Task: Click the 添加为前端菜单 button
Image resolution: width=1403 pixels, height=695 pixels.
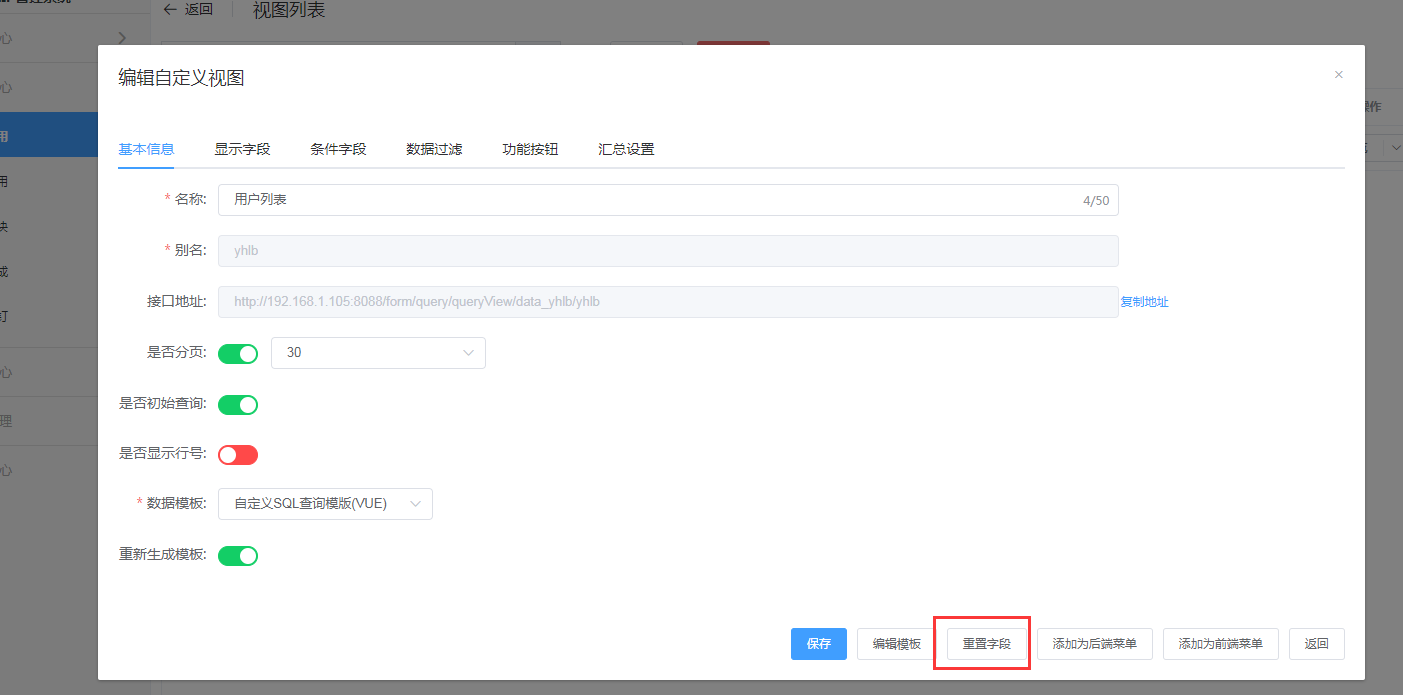Action: (x=1221, y=644)
